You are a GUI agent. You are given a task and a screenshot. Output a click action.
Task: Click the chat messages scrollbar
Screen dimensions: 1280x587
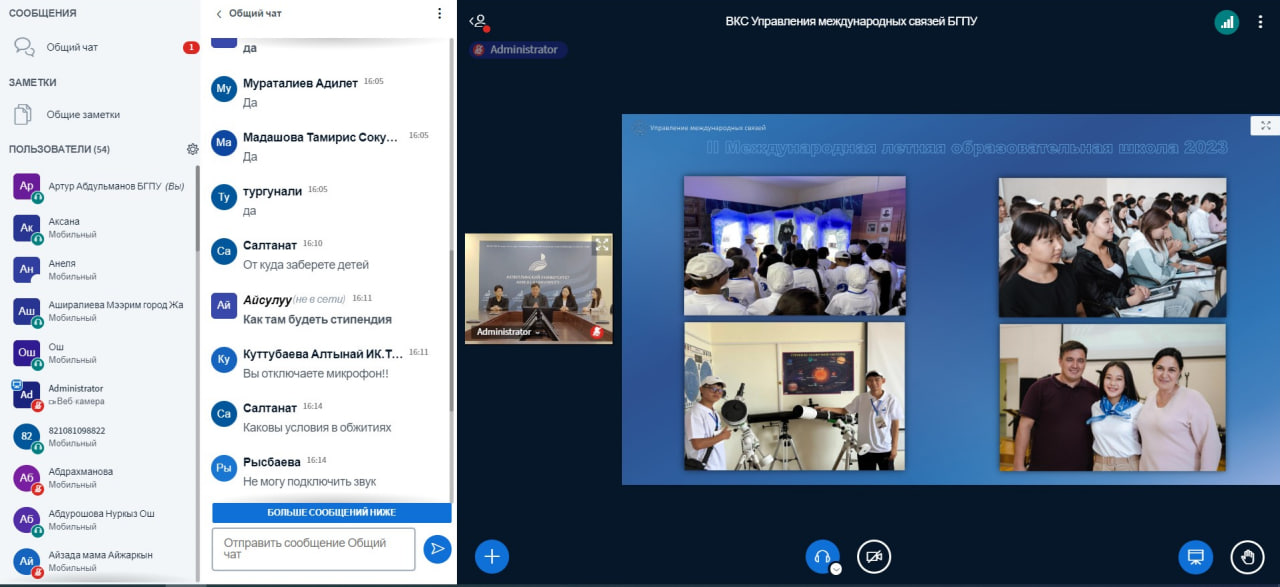(x=451, y=300)
